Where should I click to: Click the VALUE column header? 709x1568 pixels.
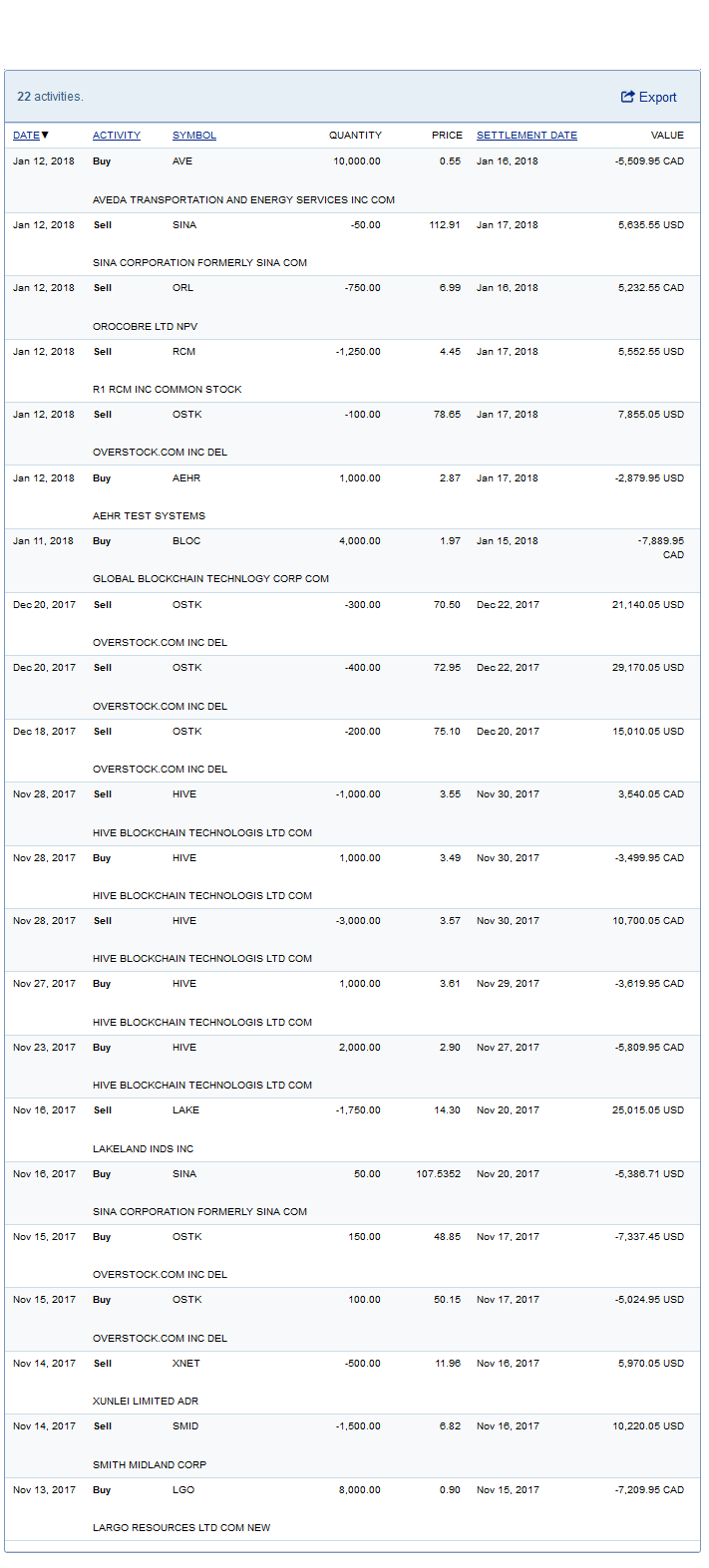[x=667, y=136]
